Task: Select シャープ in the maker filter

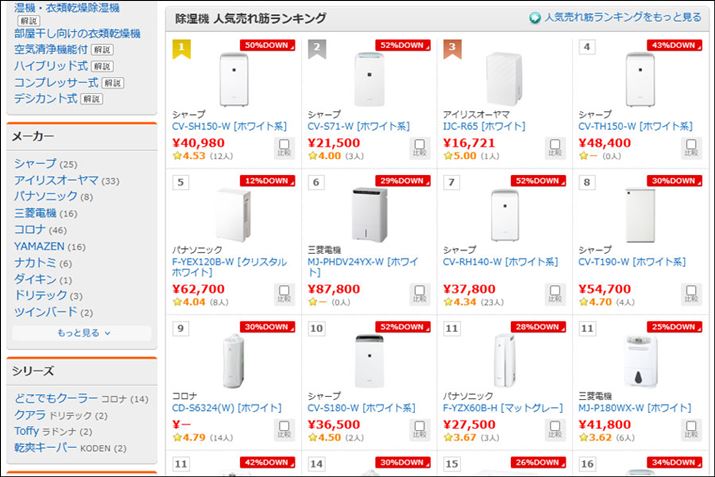Action: (x=35, y=164)
